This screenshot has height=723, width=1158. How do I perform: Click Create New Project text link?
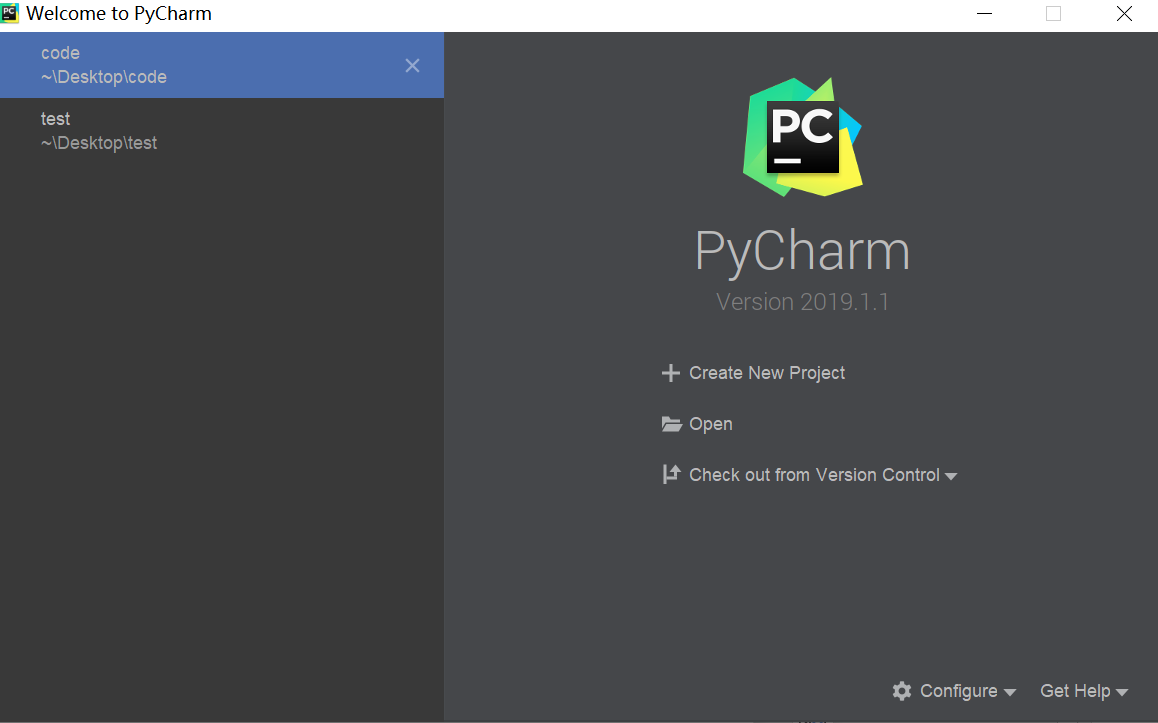click(x=767, y=373)
